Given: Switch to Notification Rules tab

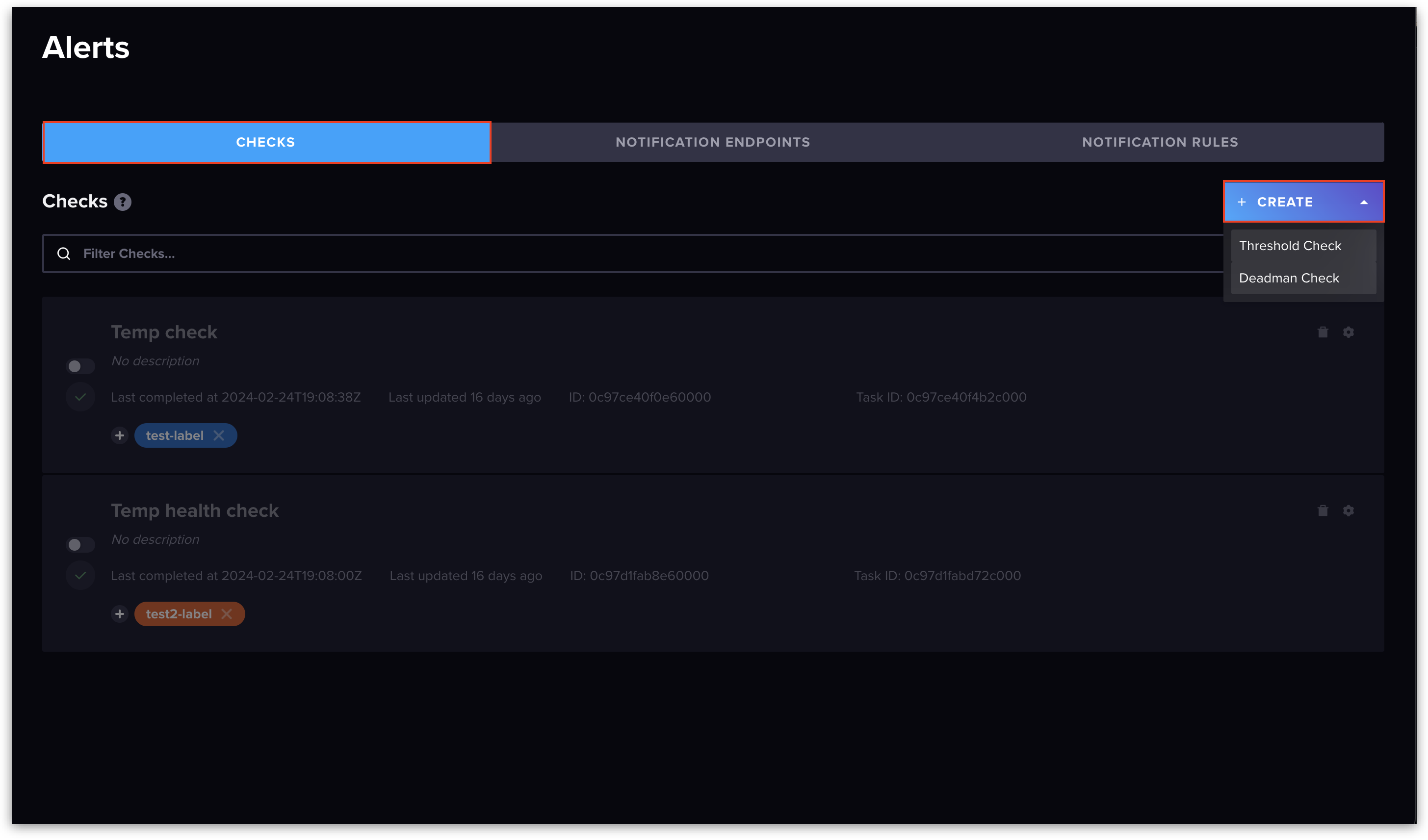Looking at the screenshot, I should click(x=1159, y=142).
